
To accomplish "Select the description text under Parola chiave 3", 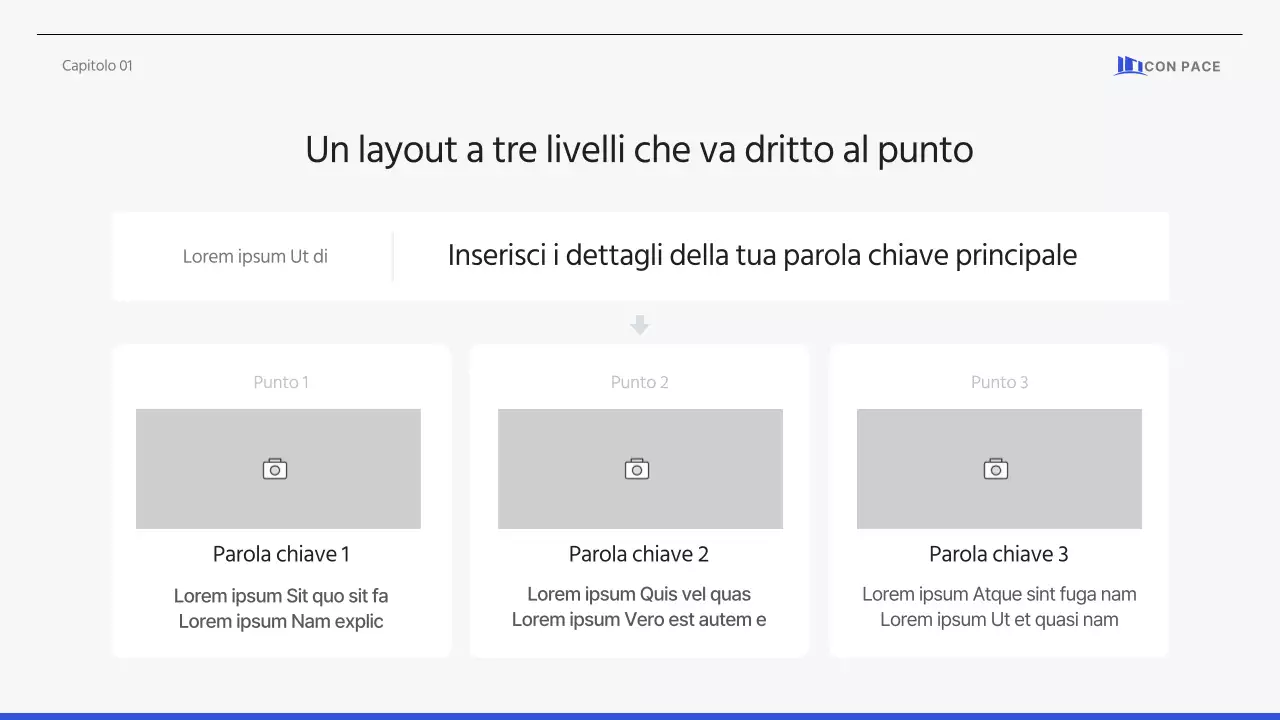I will (x=999, y=606).
